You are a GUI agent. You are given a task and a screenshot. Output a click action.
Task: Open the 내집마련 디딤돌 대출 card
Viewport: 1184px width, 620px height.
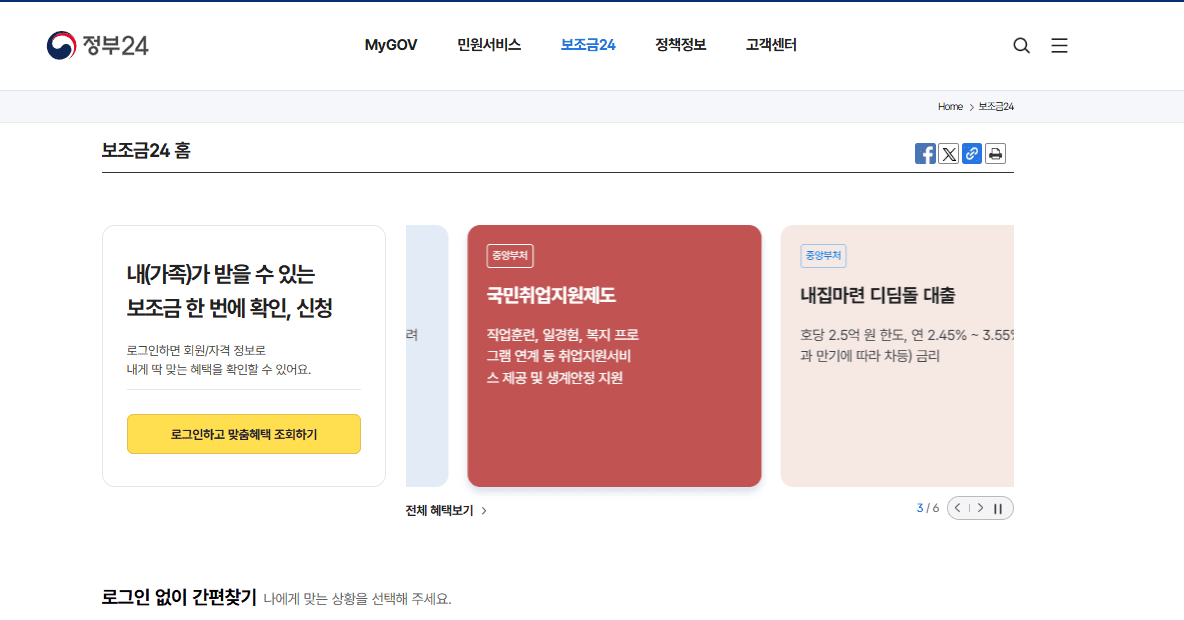click(897, 356)
